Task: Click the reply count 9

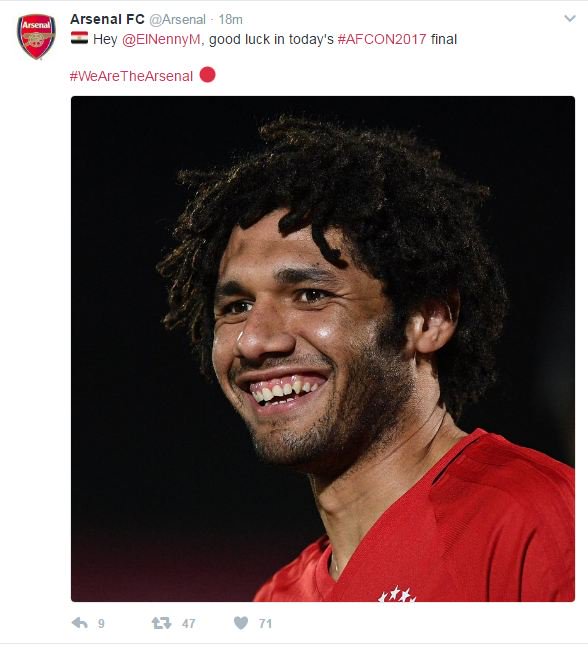Action: 101,623
